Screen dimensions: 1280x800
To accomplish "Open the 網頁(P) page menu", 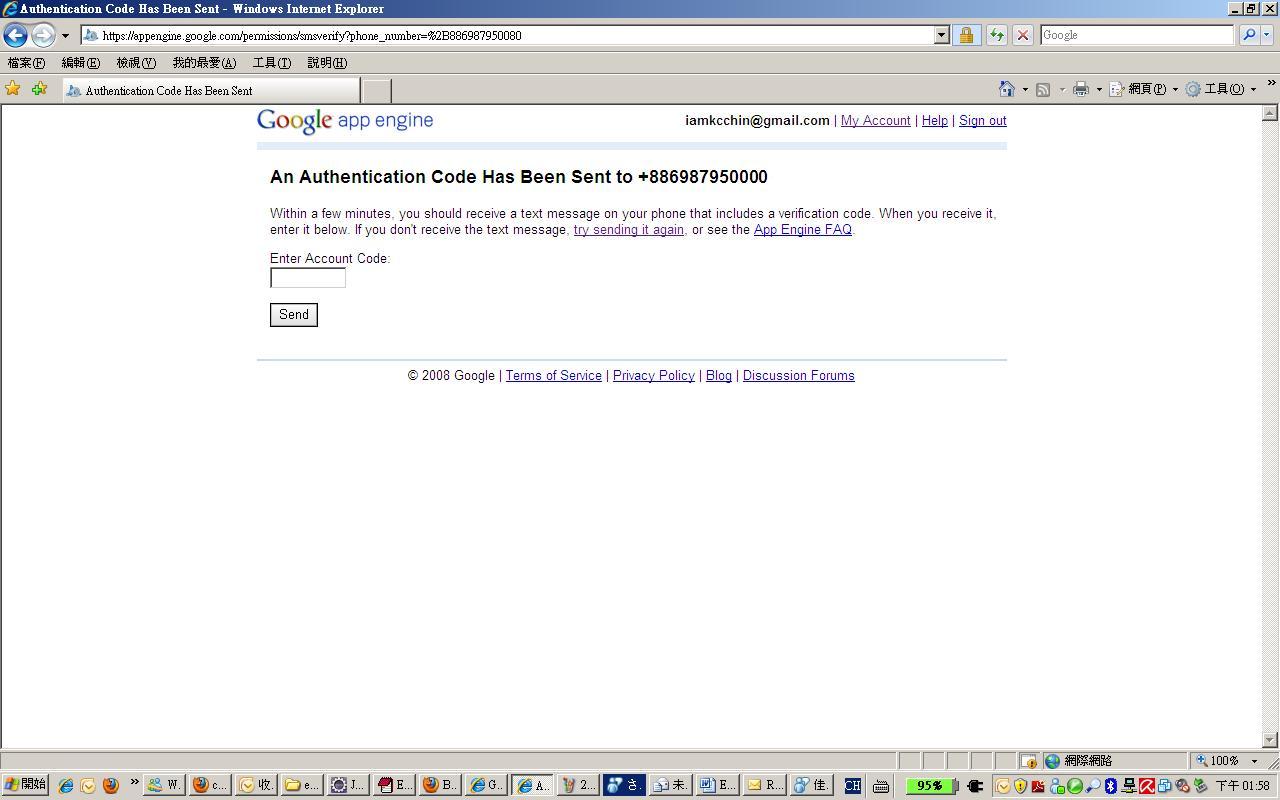I will (x=1144, y=89).
